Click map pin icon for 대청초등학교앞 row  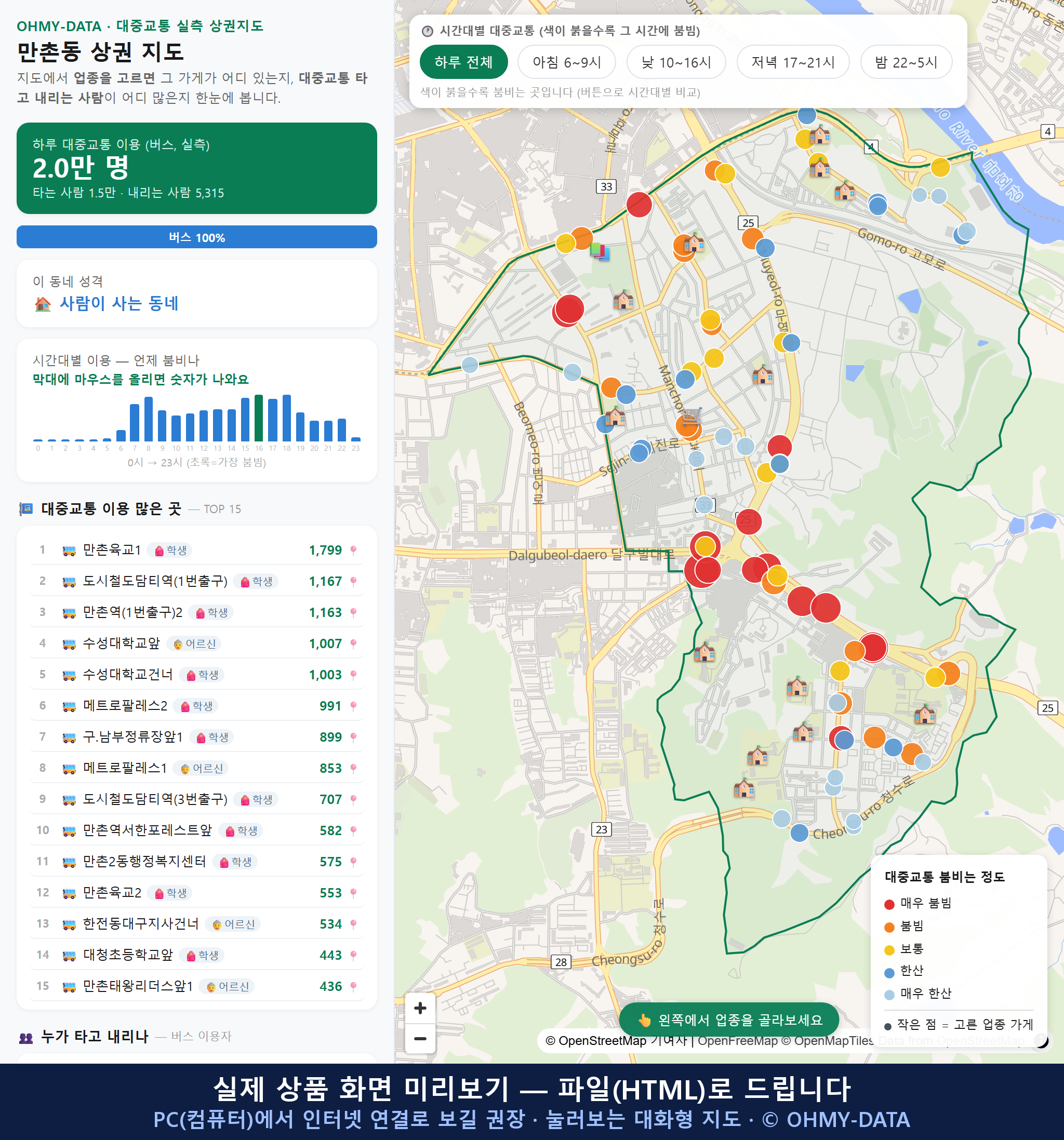point(353,955)
